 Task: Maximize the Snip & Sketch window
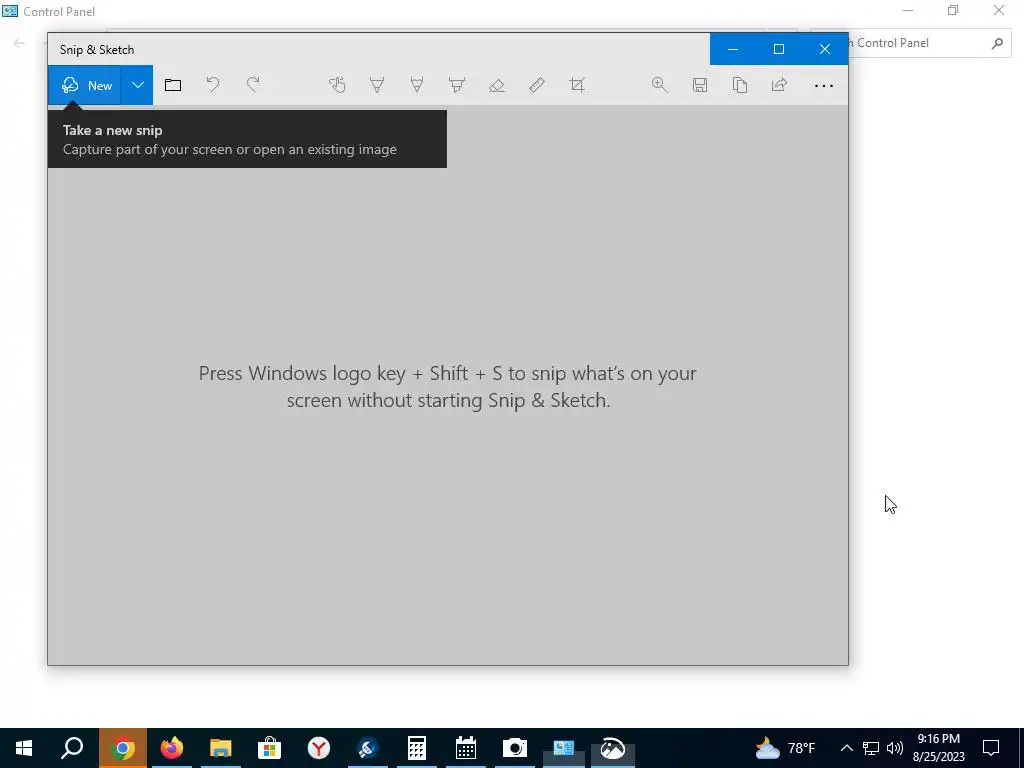coord(779,49)
